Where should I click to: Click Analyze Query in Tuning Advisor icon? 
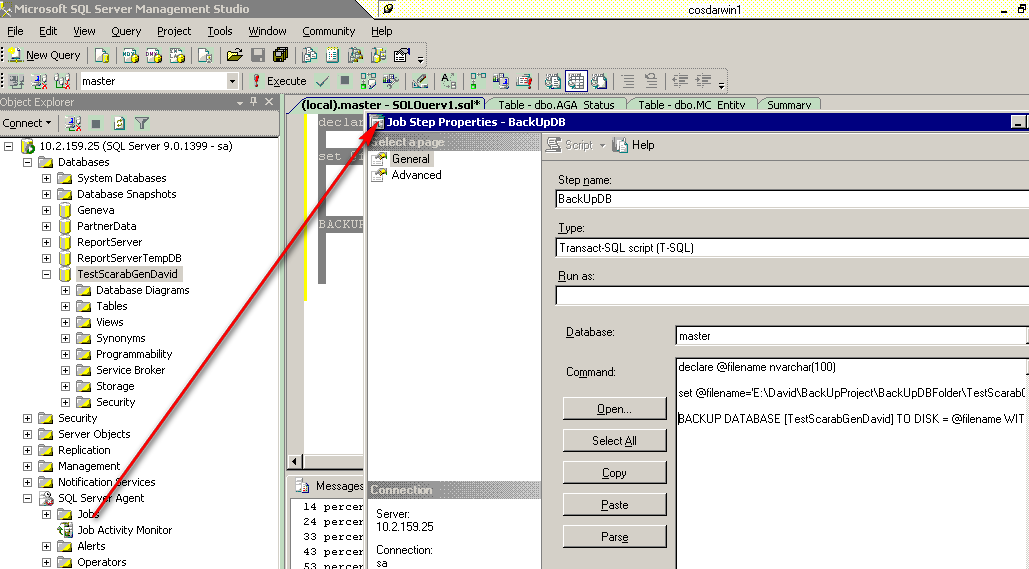pos(391,81)
